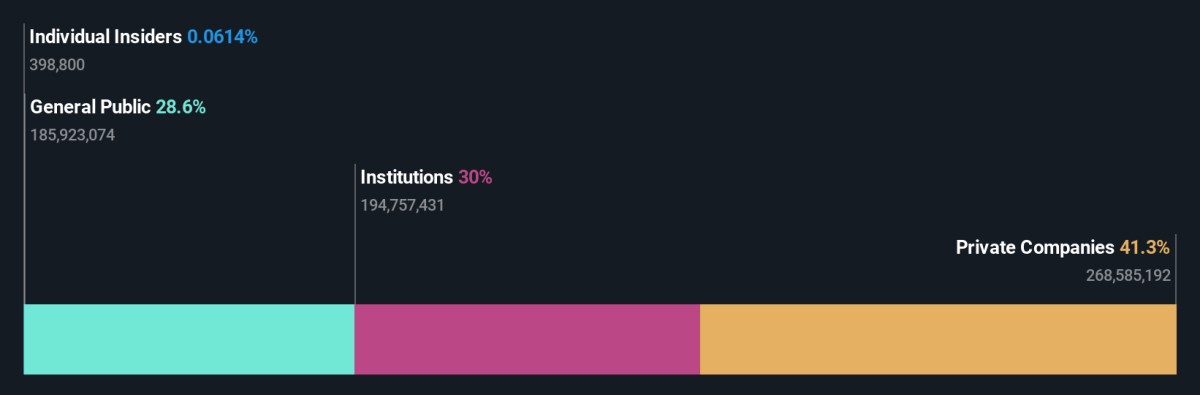This screenshot has width=1200, height=395.
Task: Select the General Public label
Action: (x=90, y=107)
